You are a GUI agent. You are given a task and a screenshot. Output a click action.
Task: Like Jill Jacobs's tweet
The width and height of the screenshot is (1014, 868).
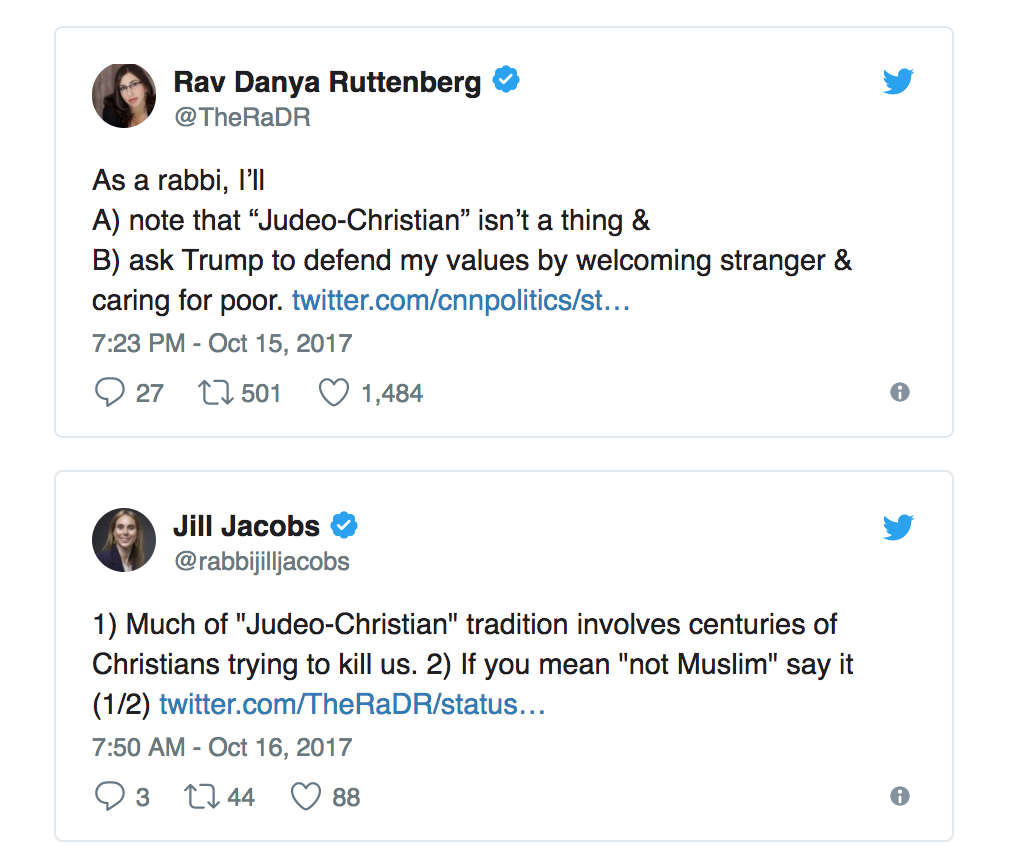(x=304, y=797)
